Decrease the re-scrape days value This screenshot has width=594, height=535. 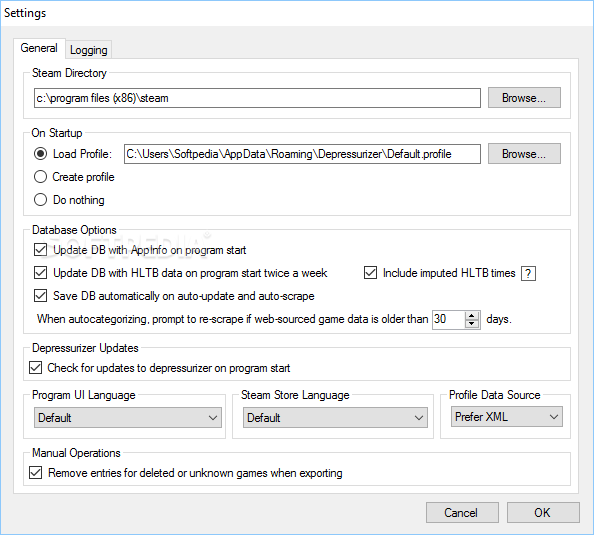point(472,324)
